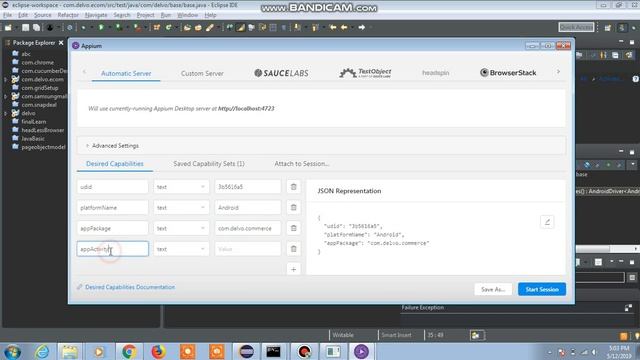This screenshot has width=640, height=360.
Task: Click Quick Access field in Eclipse
Action: (576, 27)
